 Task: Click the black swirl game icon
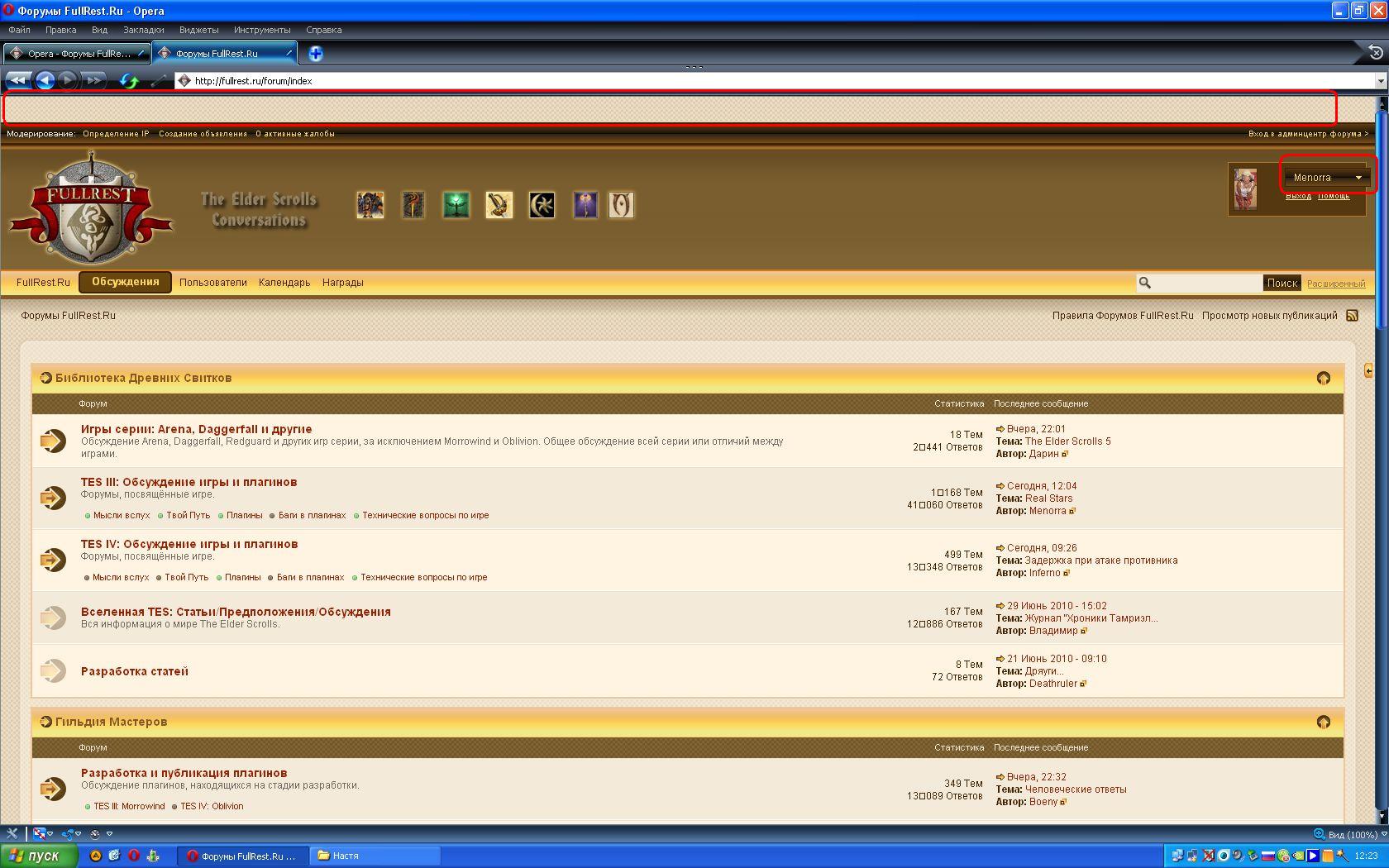coord(542,205)
